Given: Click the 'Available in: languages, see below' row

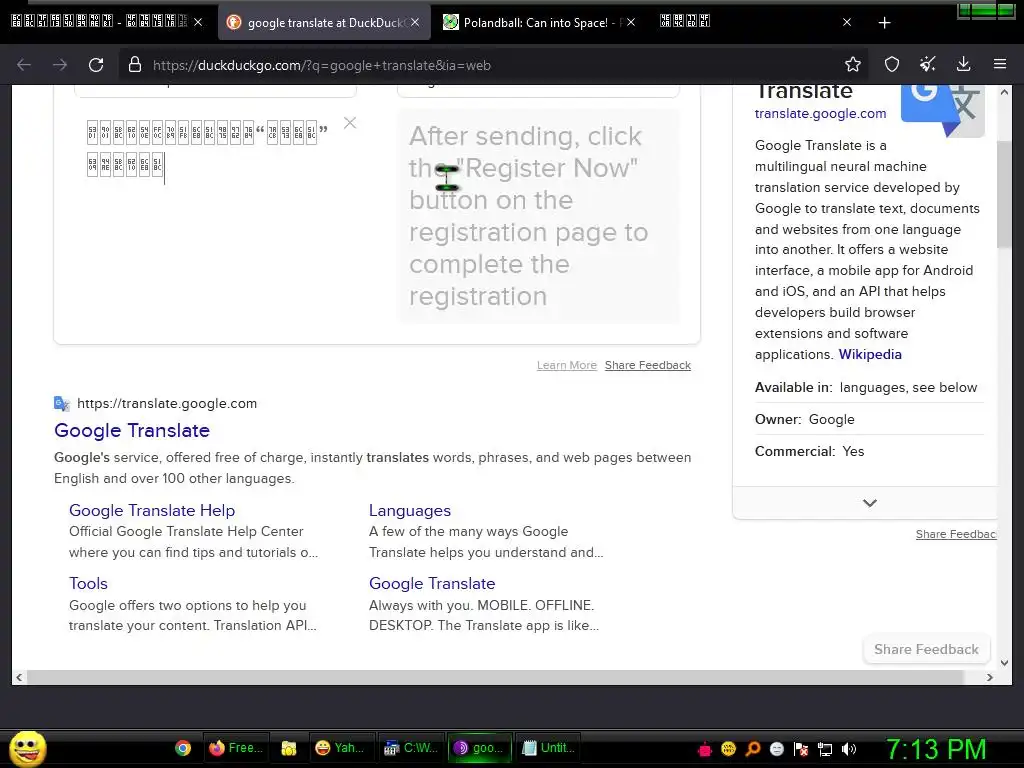Looking at the screenshot, I should click(869, 387).
